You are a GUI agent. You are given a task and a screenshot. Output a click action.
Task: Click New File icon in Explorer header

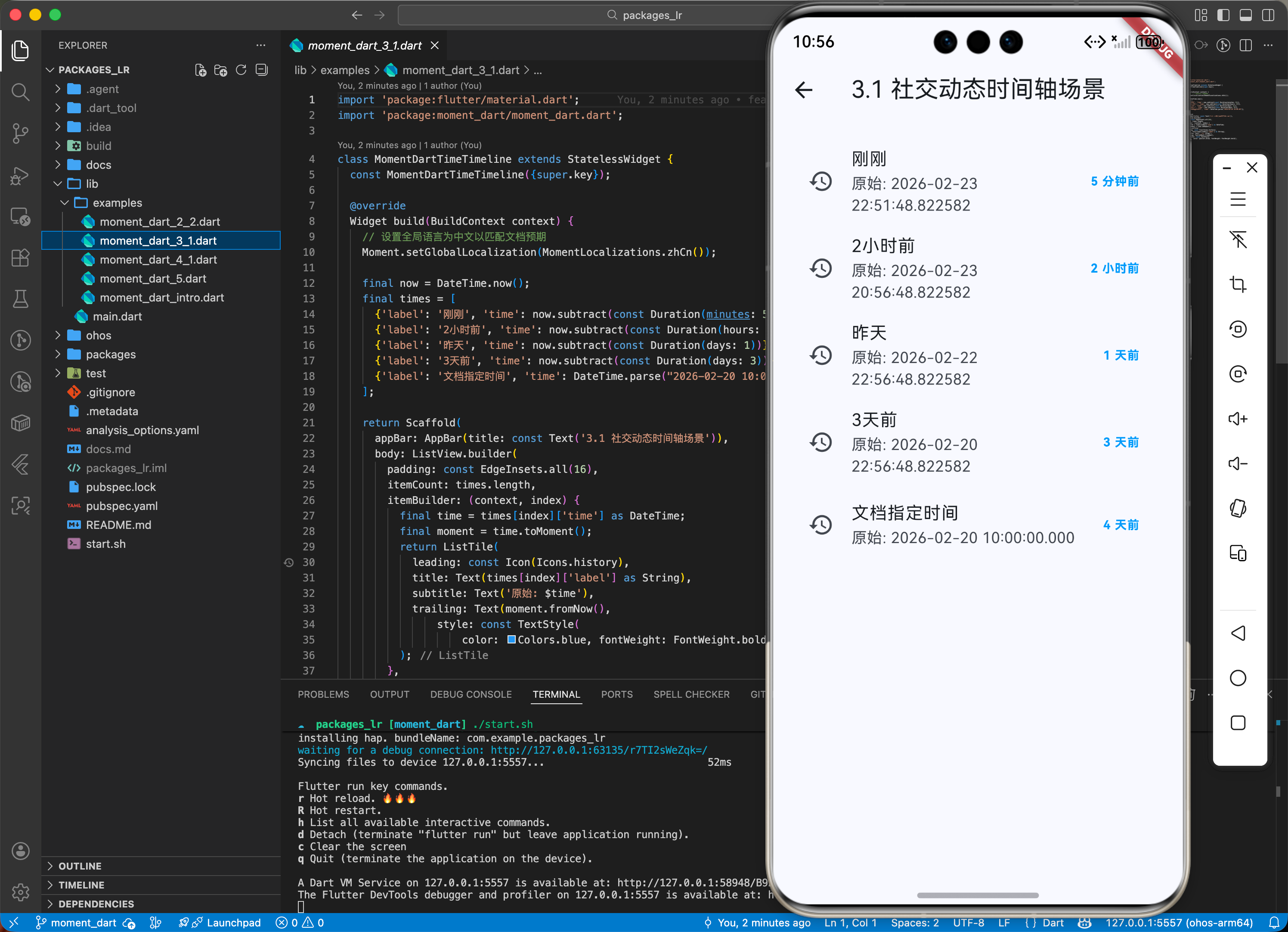tap(200, 70)
